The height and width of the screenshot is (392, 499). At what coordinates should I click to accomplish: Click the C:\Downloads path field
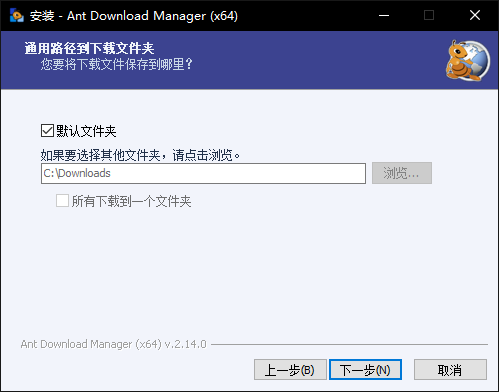(x=203, y=173)
